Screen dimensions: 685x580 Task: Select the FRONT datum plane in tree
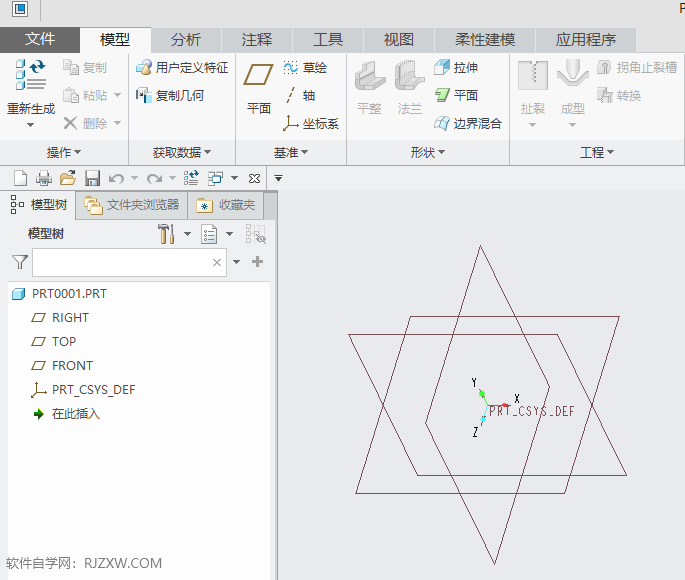pos(62,366)
